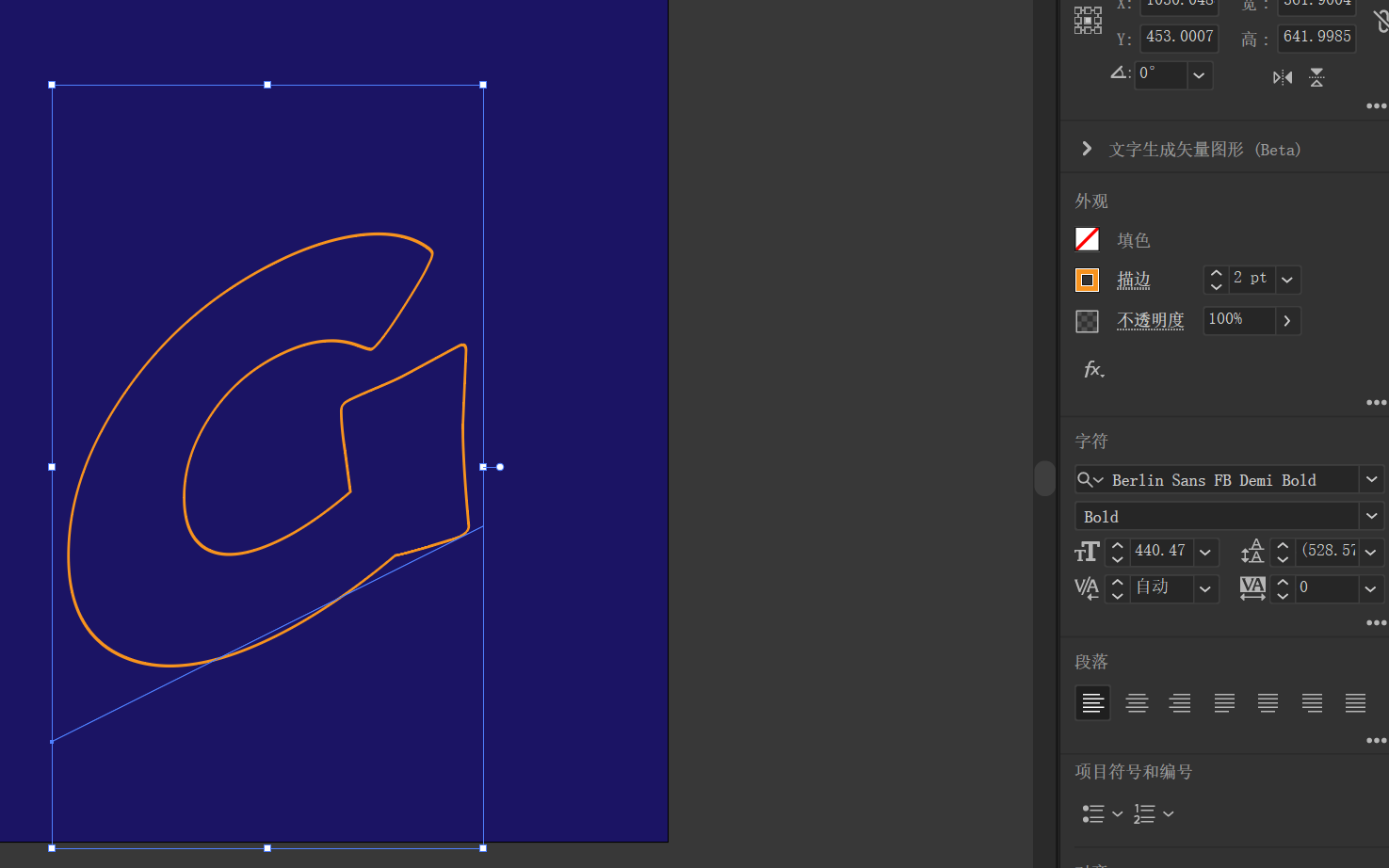Open the fx effects menu
Image resolution: width=1389 pixels, height=868 pixels.
pos(1093,369)
